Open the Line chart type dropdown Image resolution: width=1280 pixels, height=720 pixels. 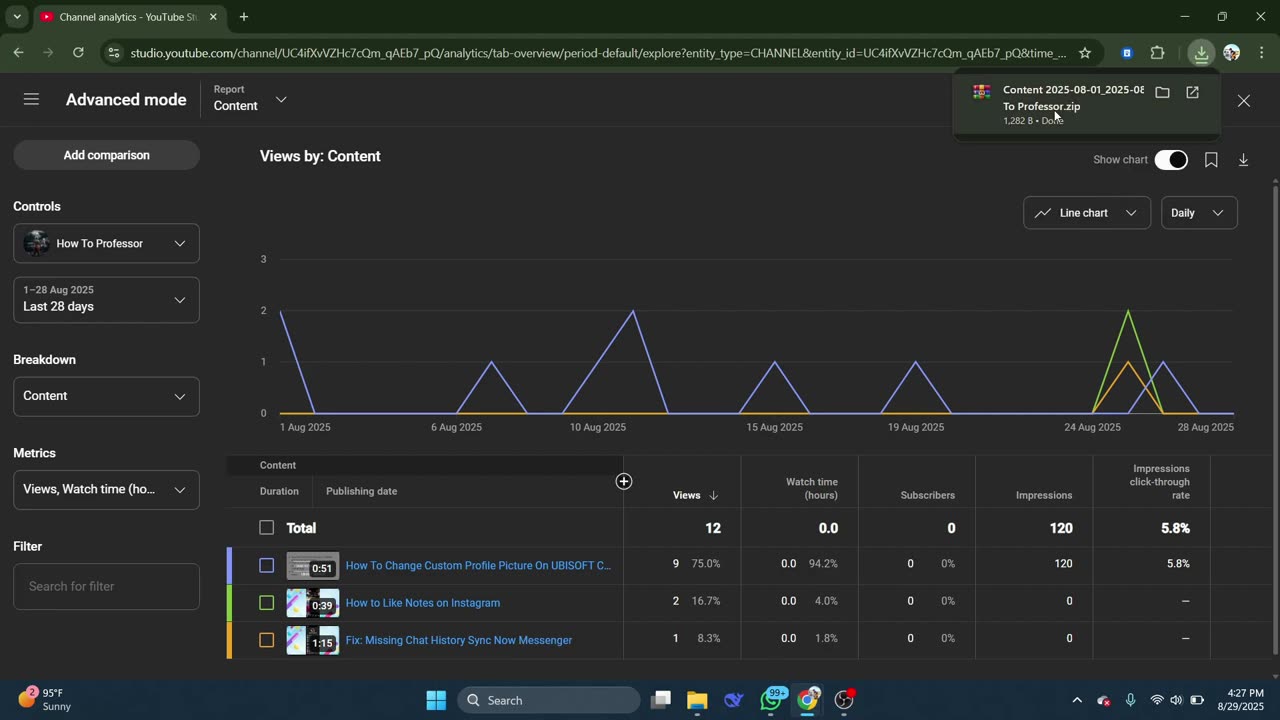click(x=1087, y=213)
